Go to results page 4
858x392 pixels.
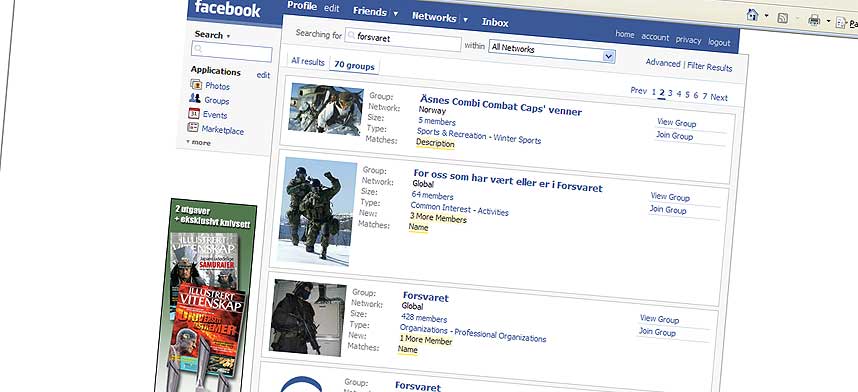[x=679, y=94]
